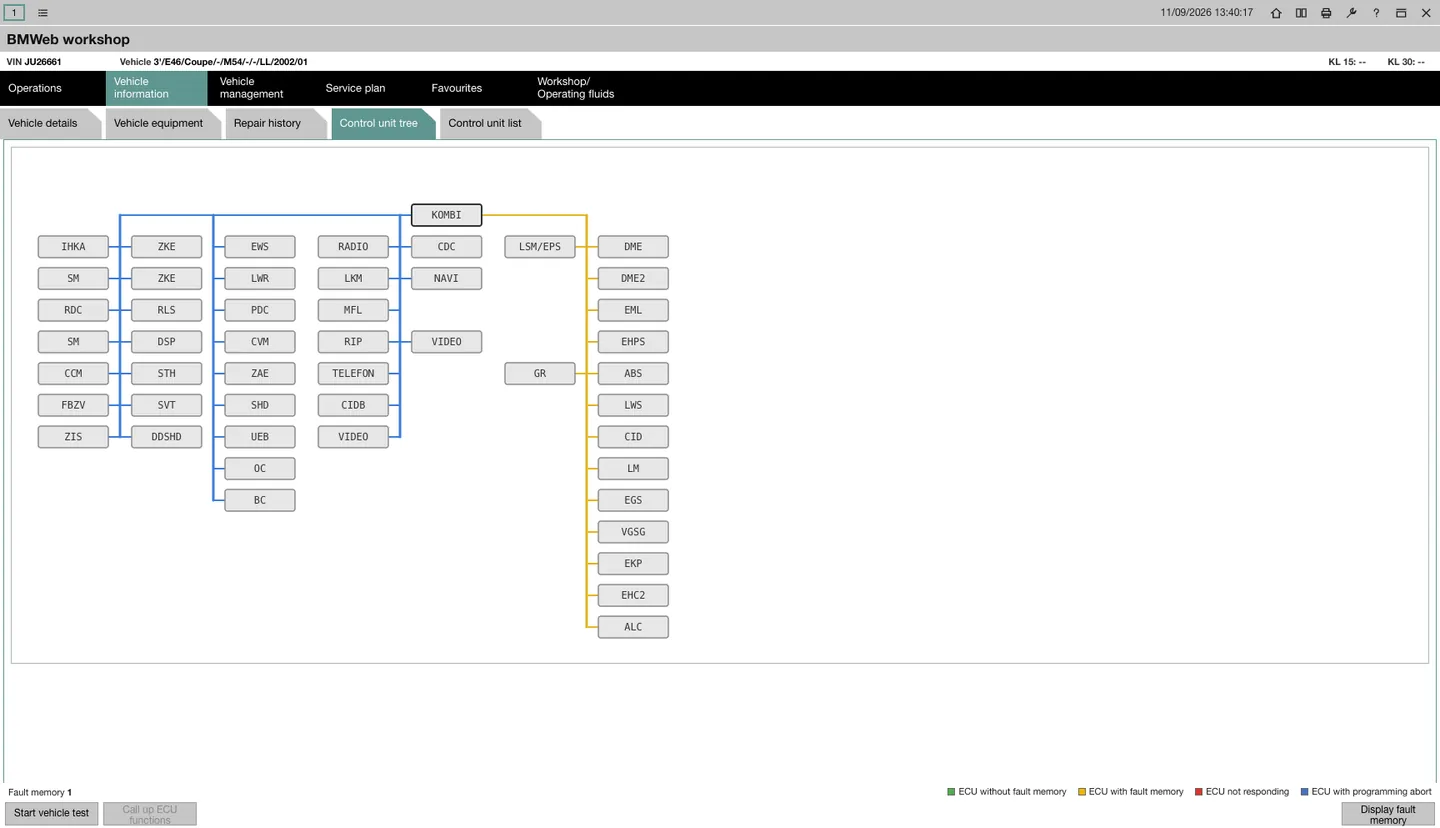Viewport: 1440px width, 828px height.
Task: Select the EGS control unit
Action: click(x=633, y=500)
